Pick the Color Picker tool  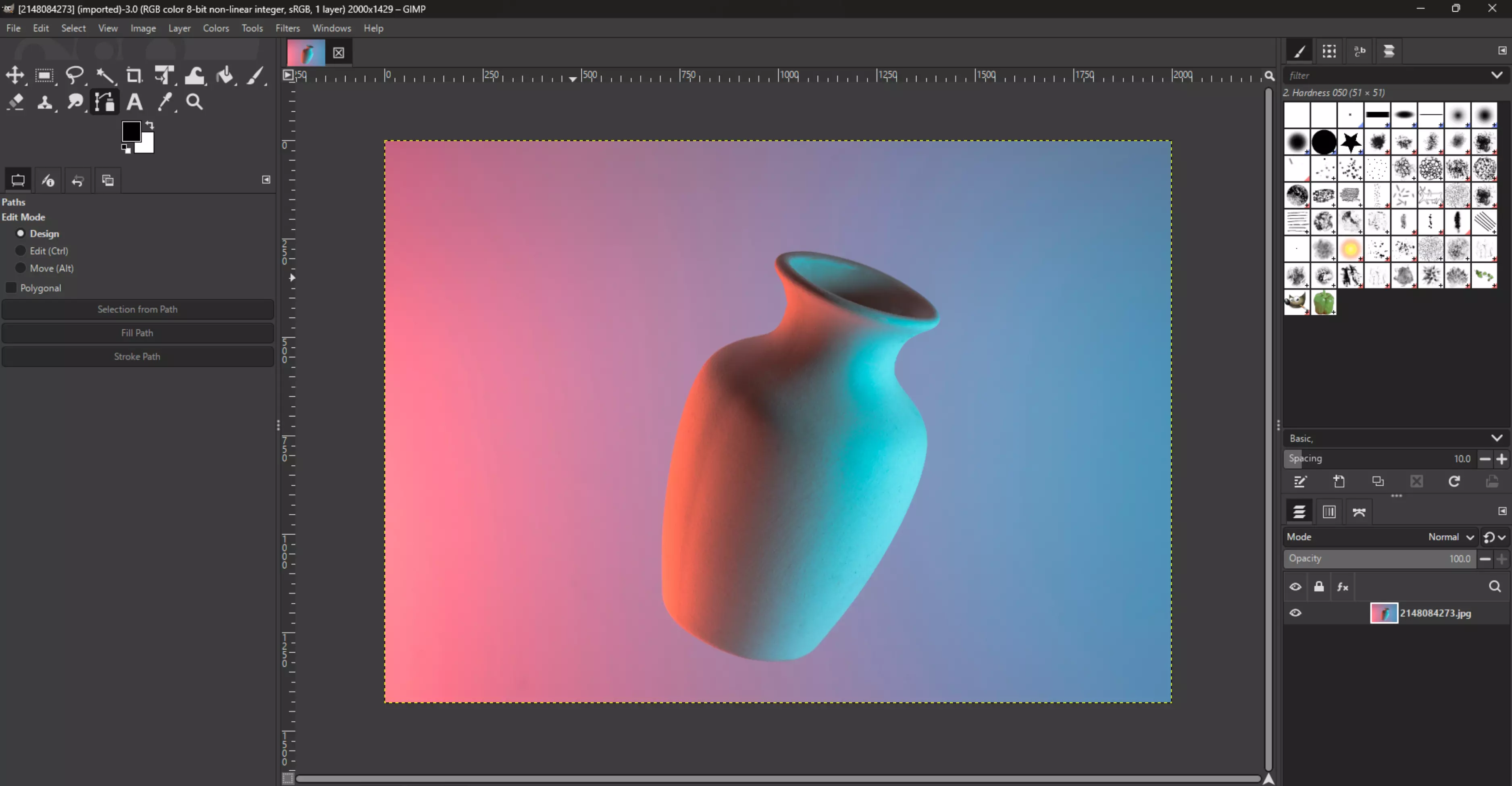pos(165,102)
